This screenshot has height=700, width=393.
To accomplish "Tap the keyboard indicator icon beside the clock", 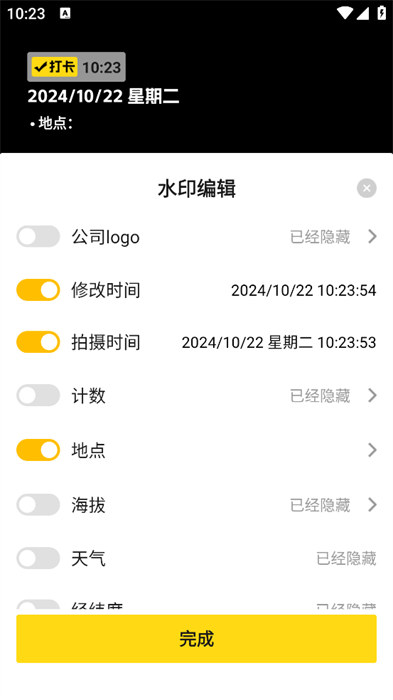I will coord(65,13).
